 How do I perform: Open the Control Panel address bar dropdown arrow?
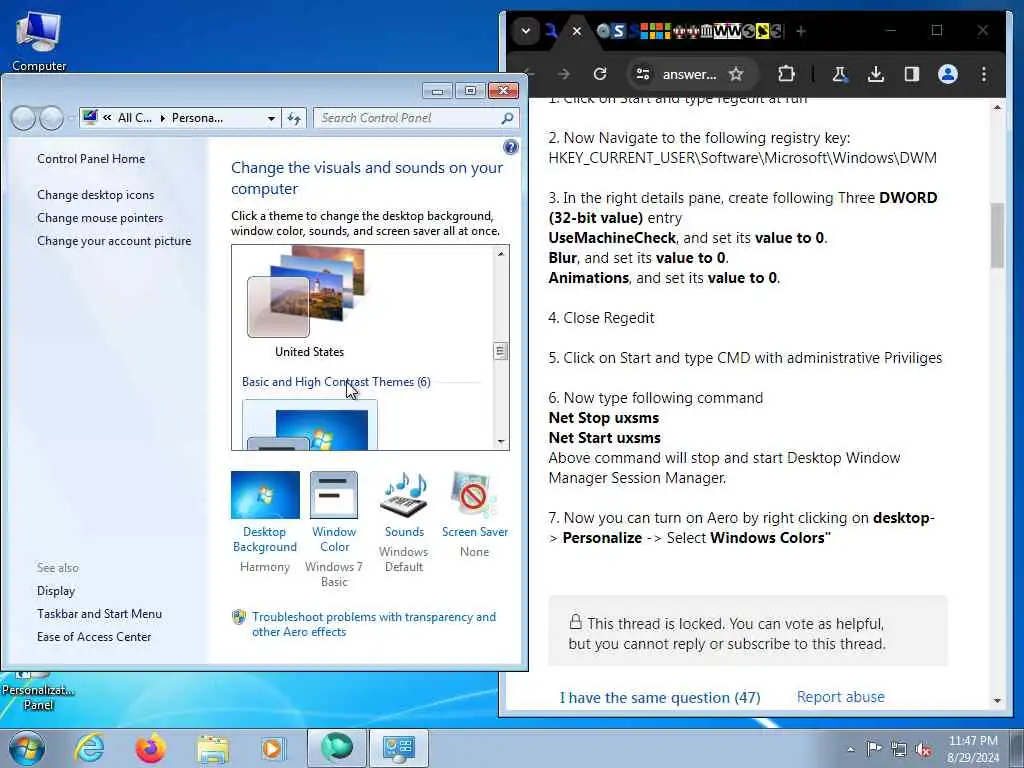[x=271, y=118]
